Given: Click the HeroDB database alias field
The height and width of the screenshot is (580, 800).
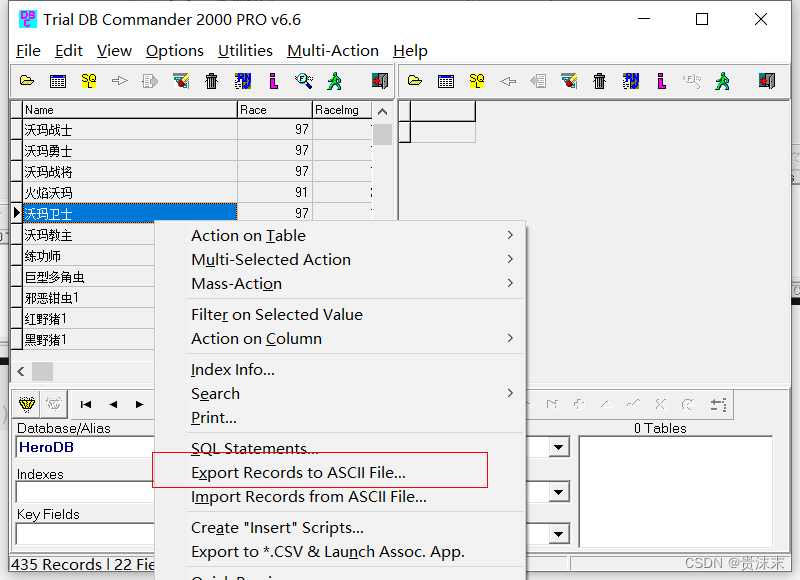Looking at the screenshot, I should pyautogui.click(x=85, y=447).
